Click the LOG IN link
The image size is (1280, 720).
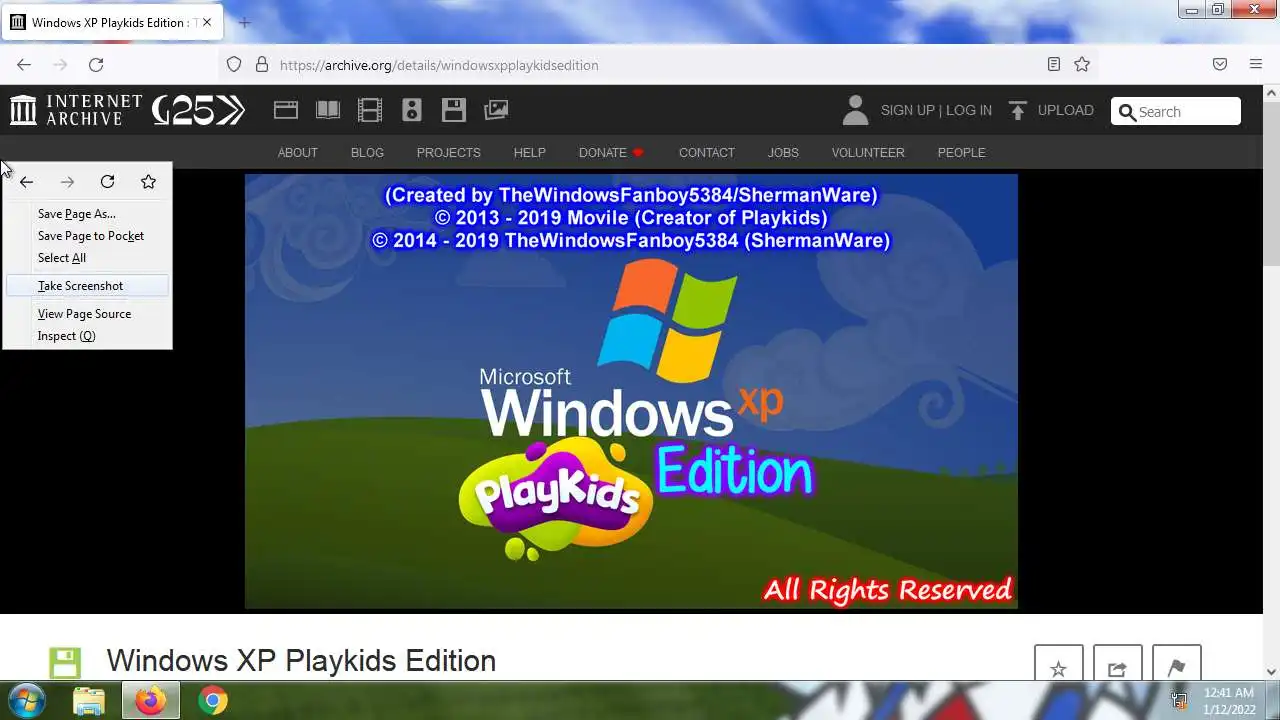coord(969,110)
